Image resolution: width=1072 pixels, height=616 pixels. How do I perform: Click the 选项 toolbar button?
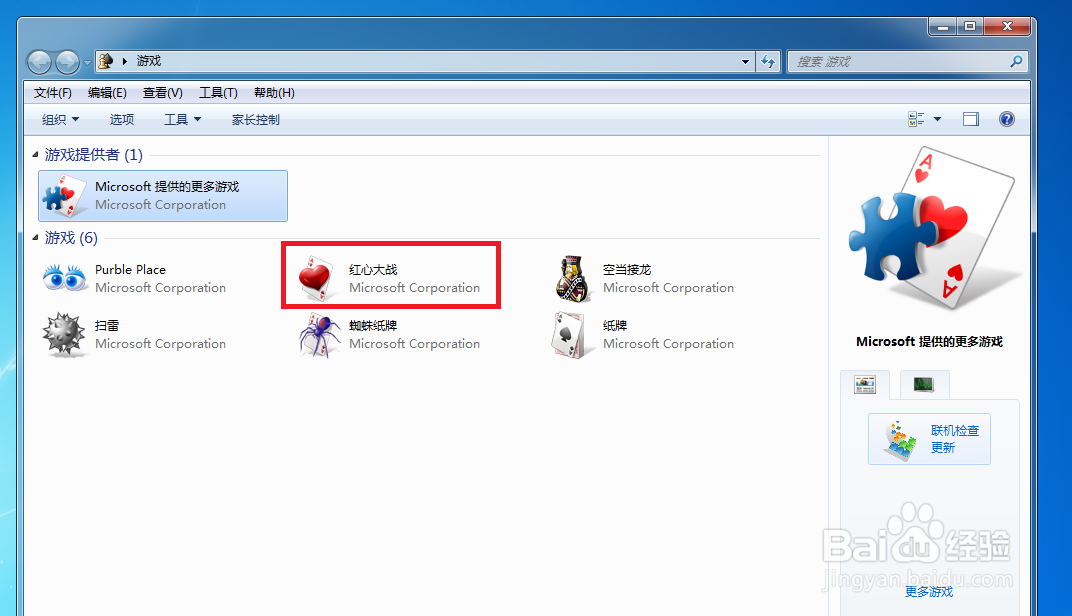pyautogui.click(x=122, y=120)
